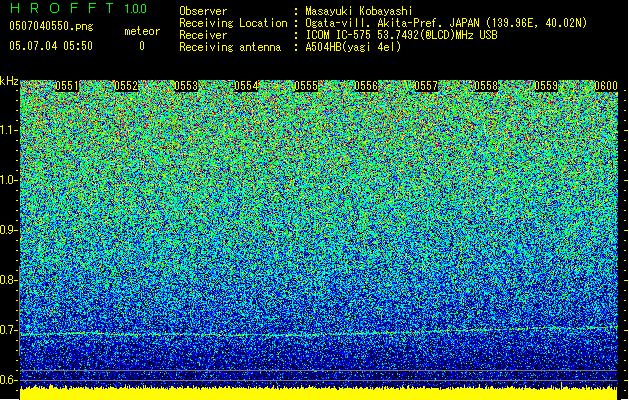The height and width of the screenshot is (400, 629).
Task: Click the 0.7 frequency axis label
Action: point(9,330)
